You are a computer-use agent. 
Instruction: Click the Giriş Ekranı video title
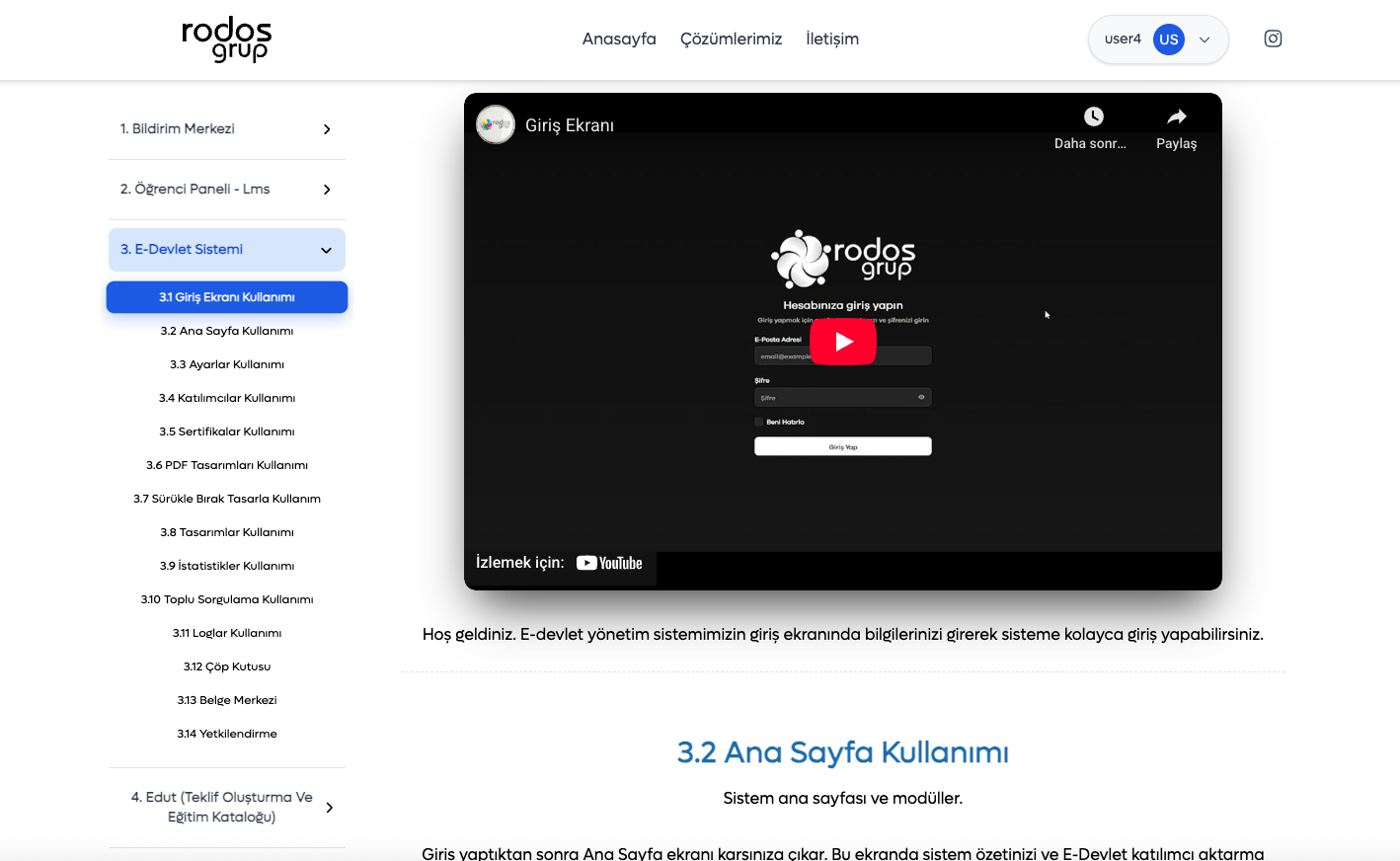tap(570, 125)
